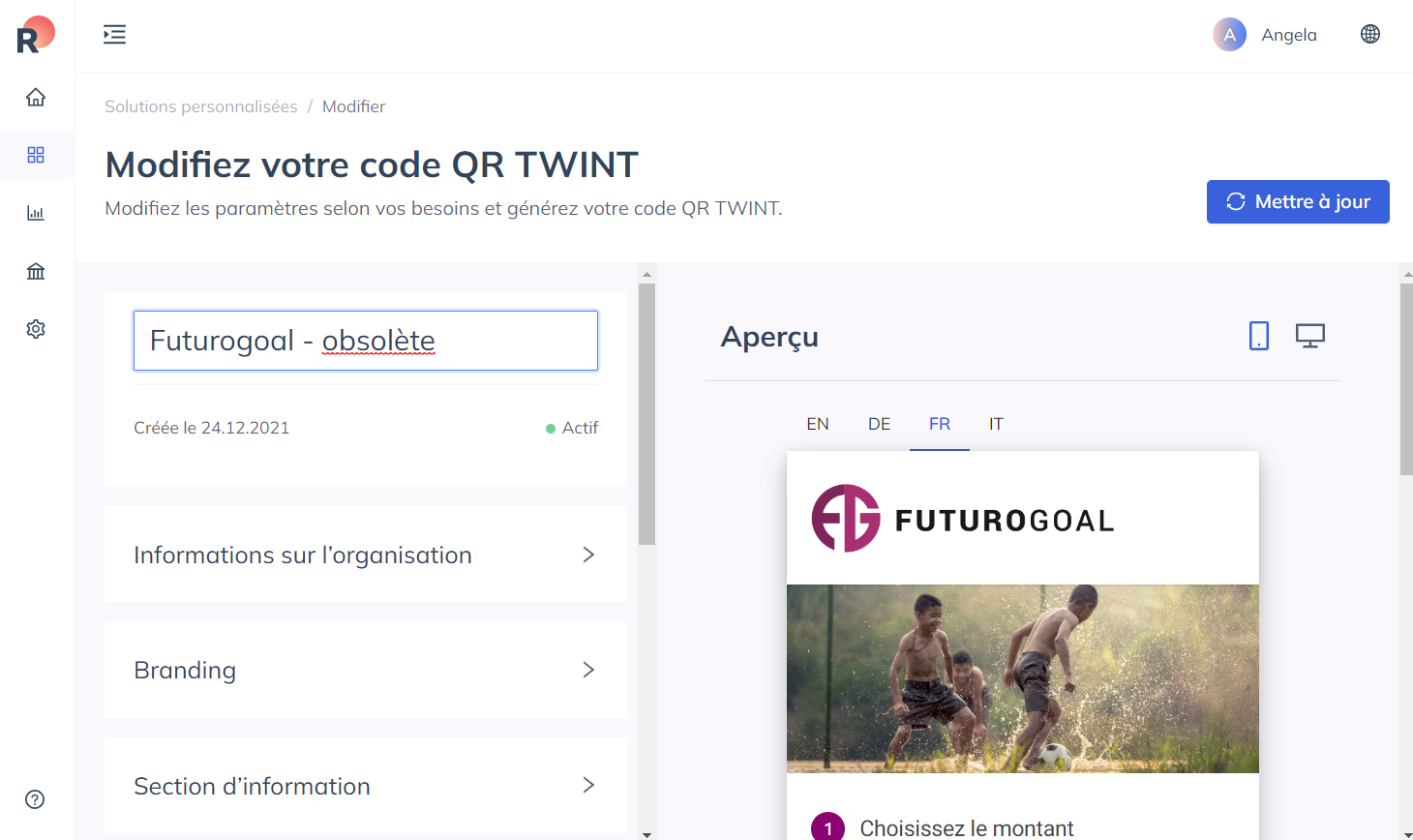The image size is (1413, 840).
Task: Click the football kids preview image
Action: coord(1023,678)
